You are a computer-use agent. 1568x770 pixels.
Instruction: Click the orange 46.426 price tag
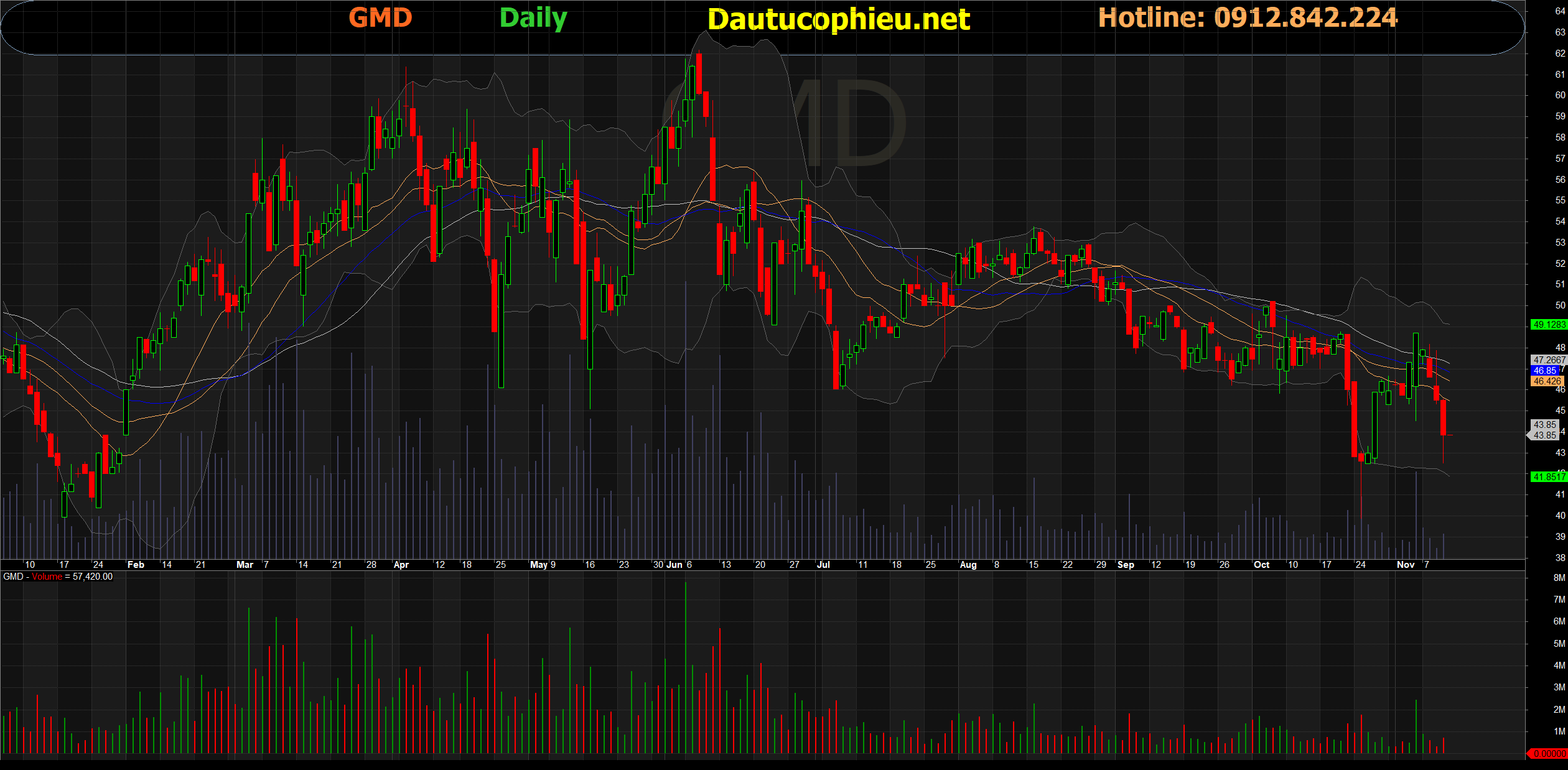1547,381
